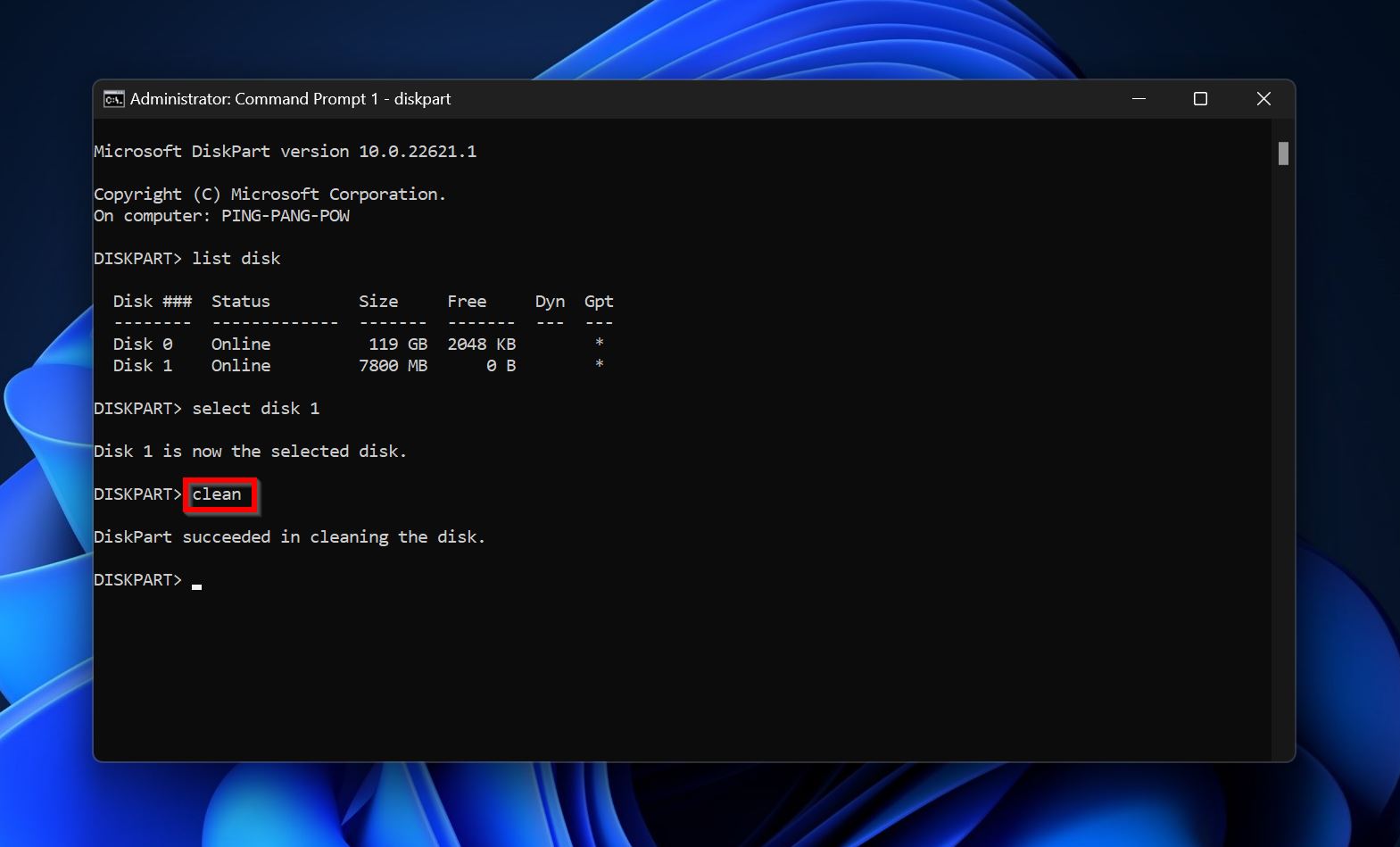
Task: Click the 'Copyright (C) Microsoft Corporation.' line
Action: [269, 195]
